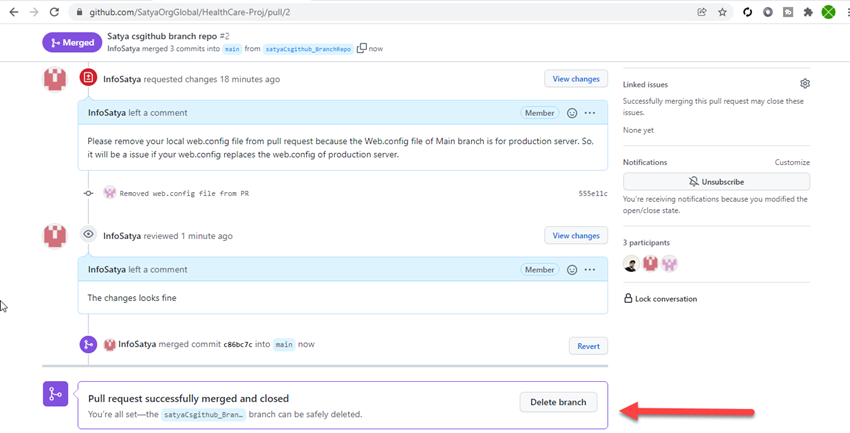Open the third, pink participant avatar

pos(669,264)
